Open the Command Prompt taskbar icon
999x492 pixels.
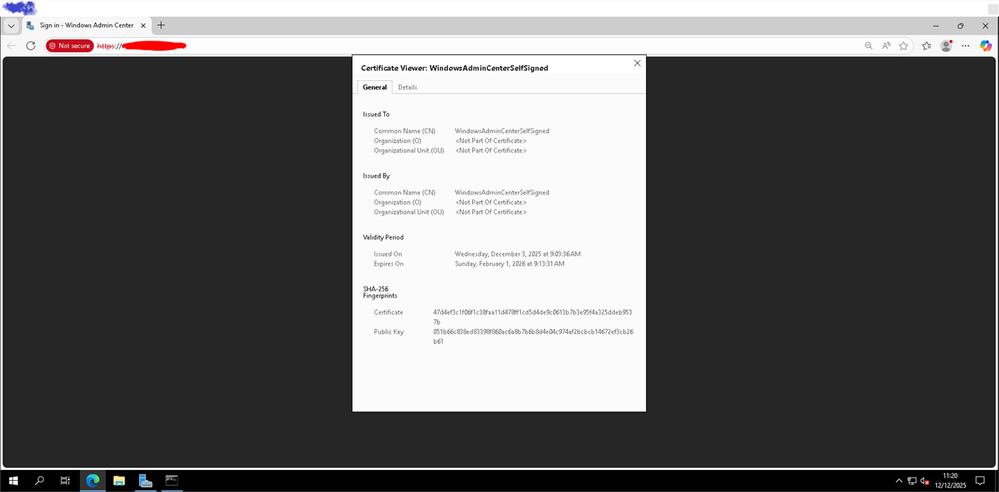pyautogui.click(x=171, y=481)
